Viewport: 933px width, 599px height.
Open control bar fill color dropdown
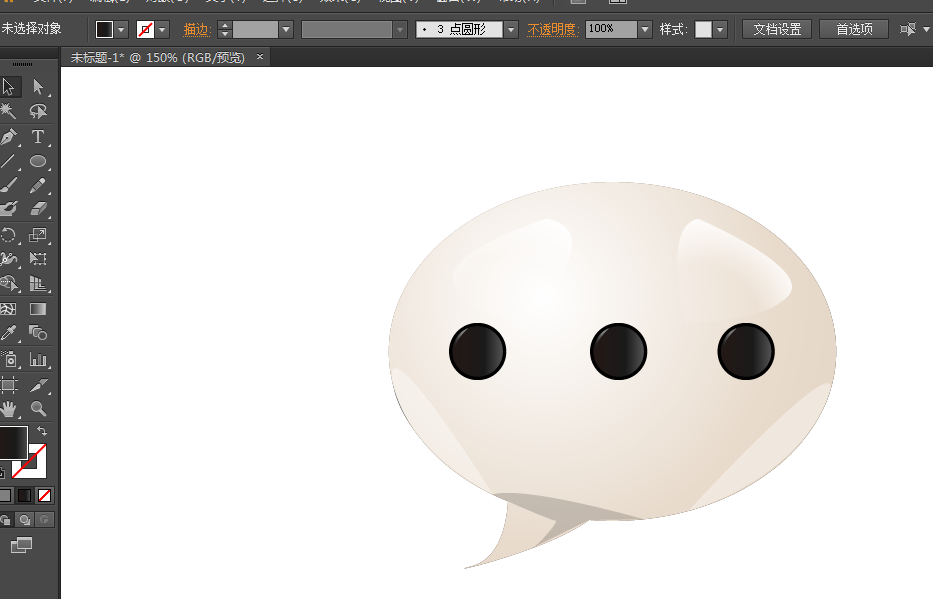[121, 29]
